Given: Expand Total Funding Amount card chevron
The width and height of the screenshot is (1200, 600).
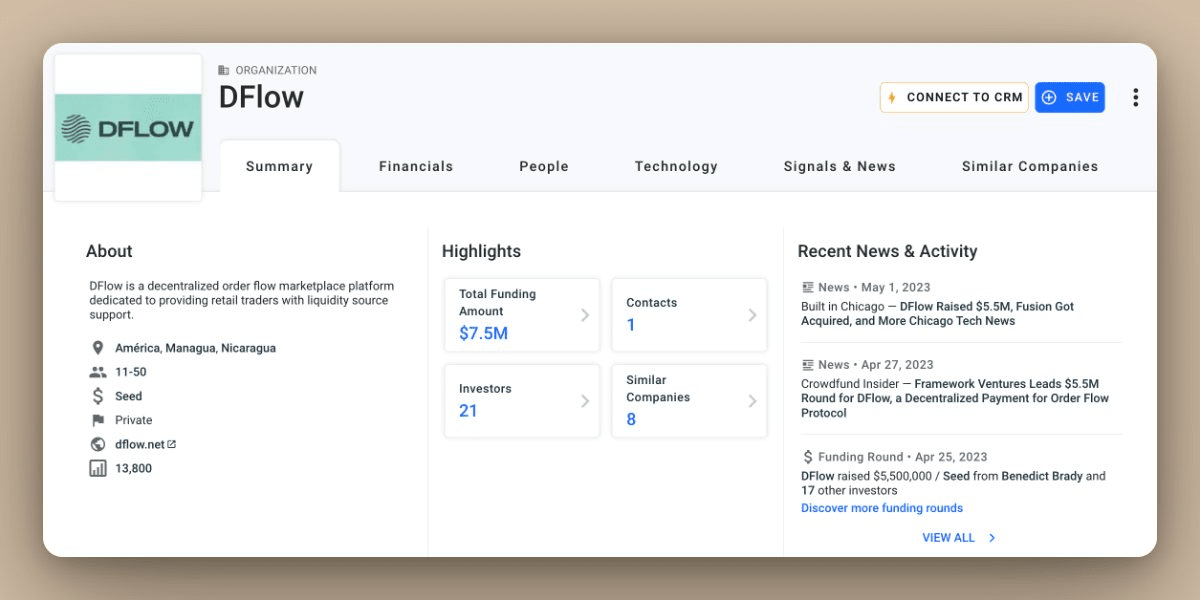Looking at the screenshot, I should point(585,315).
